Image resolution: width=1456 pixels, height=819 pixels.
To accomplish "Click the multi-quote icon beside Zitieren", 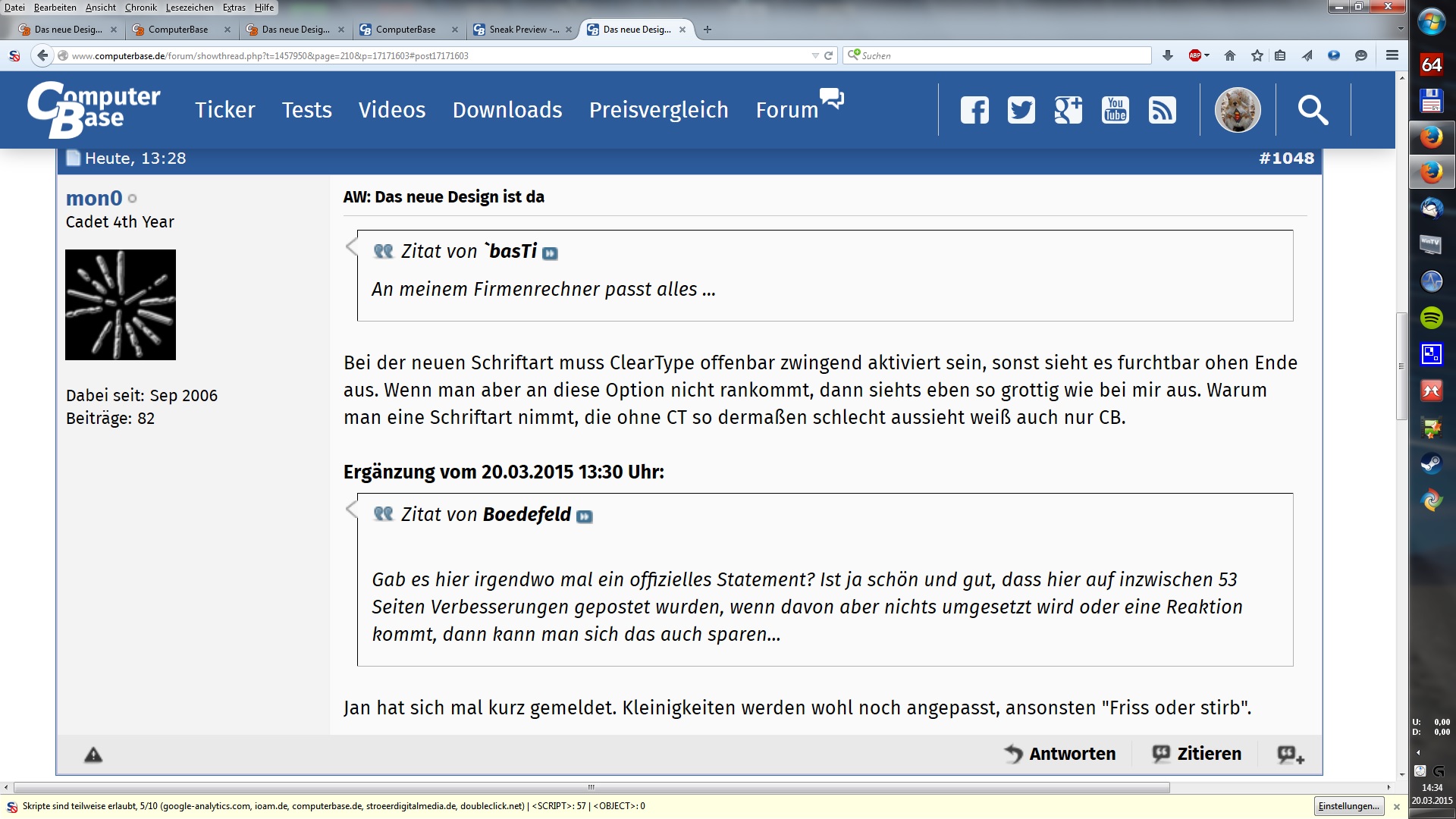I will (x=1290, y=755).
